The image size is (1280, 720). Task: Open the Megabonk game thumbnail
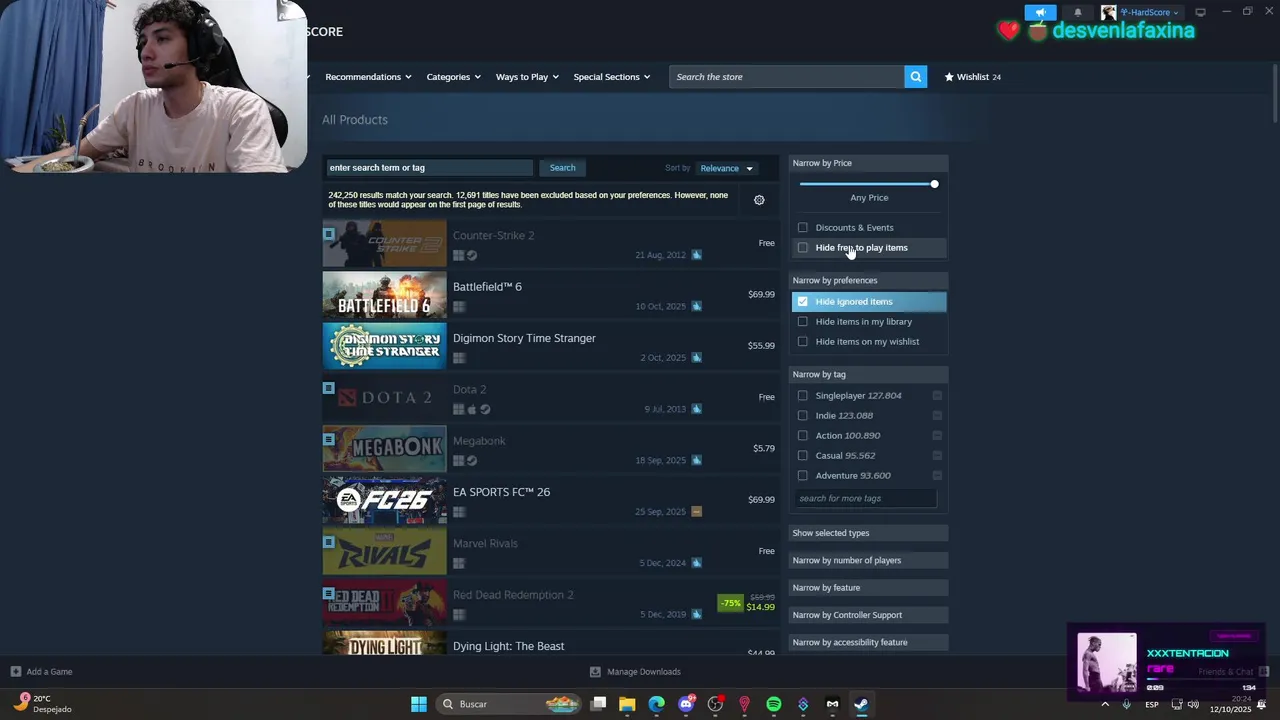click(384, 449)
